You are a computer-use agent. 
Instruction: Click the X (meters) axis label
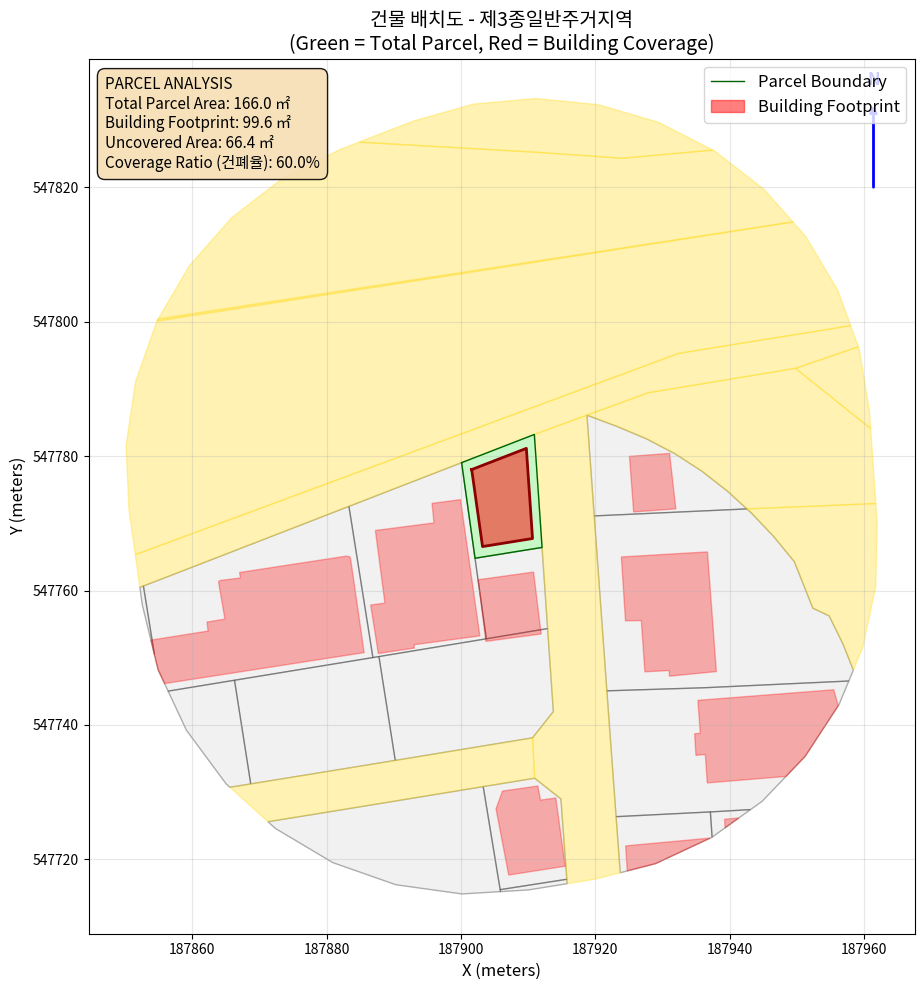coord(501,970)
